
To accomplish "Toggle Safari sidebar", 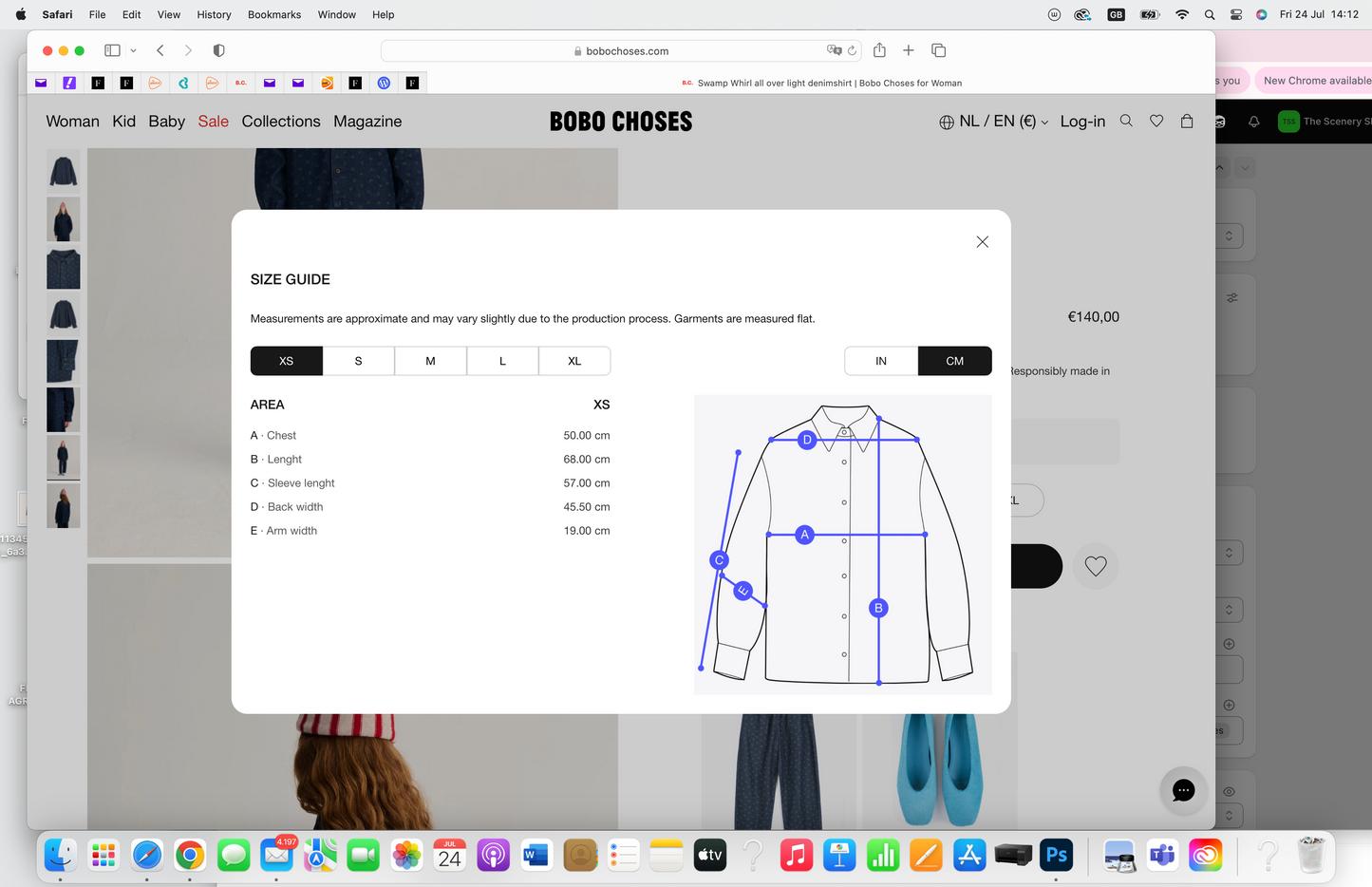I will [112, 50].
